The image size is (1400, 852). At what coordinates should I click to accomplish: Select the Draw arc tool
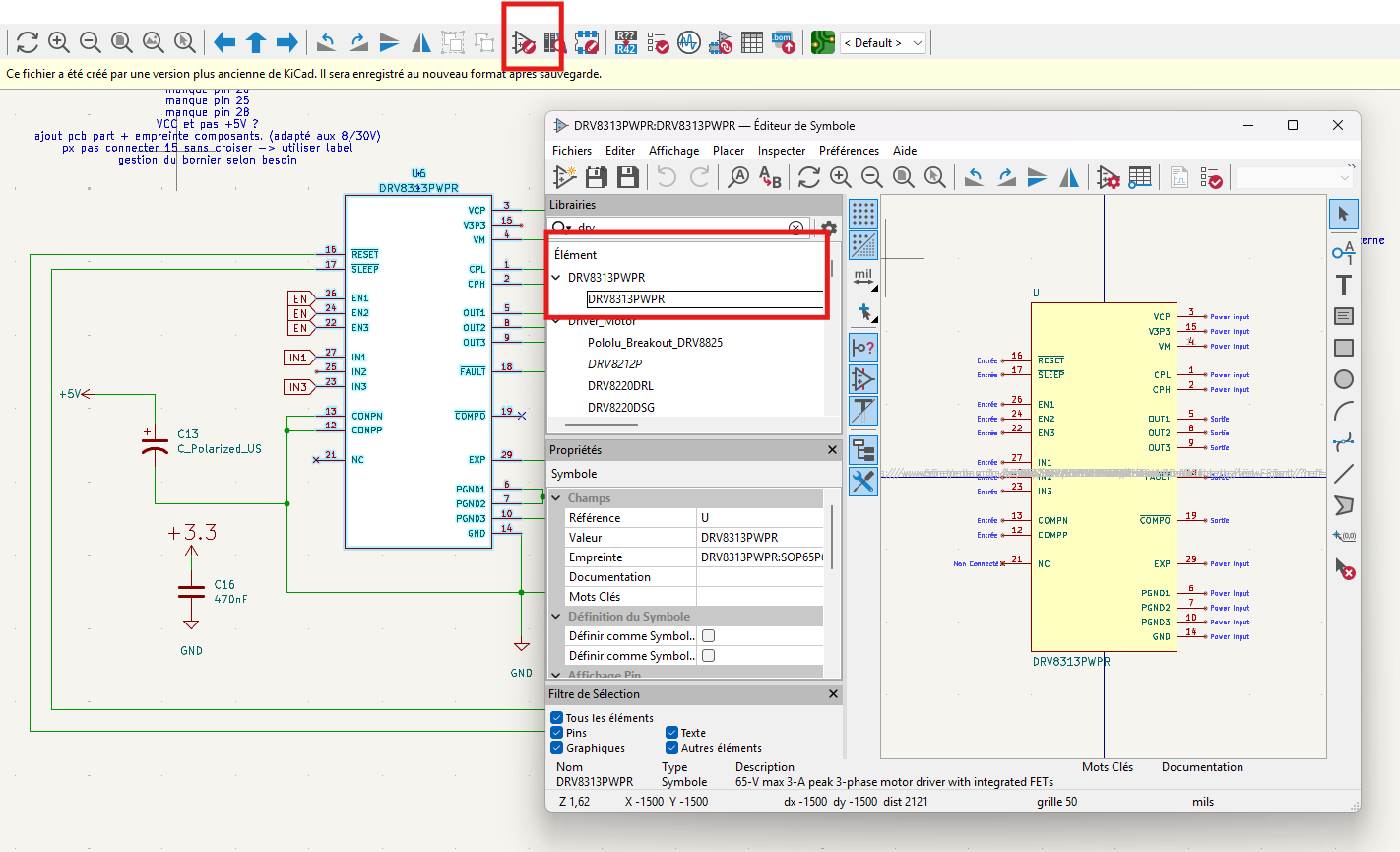[1344, 411]
